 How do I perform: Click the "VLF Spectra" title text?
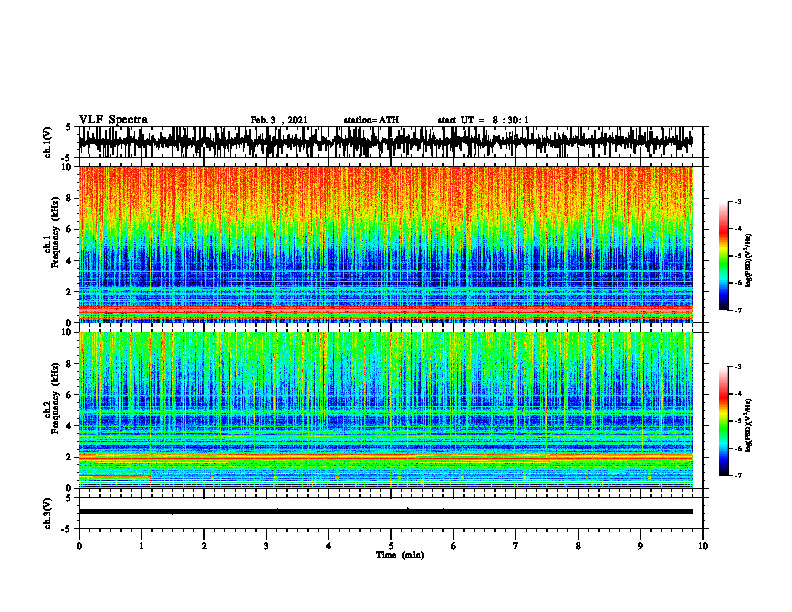point(113,120)
